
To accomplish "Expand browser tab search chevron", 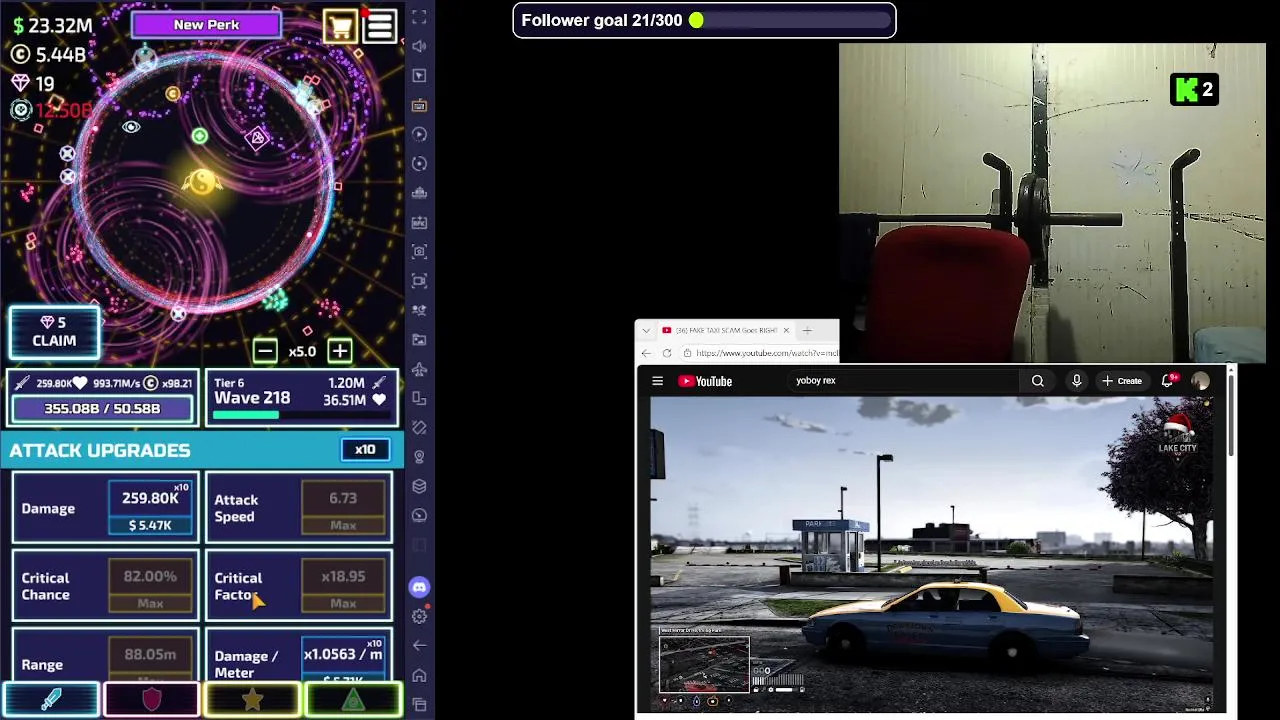I will (x=646, y=330).
